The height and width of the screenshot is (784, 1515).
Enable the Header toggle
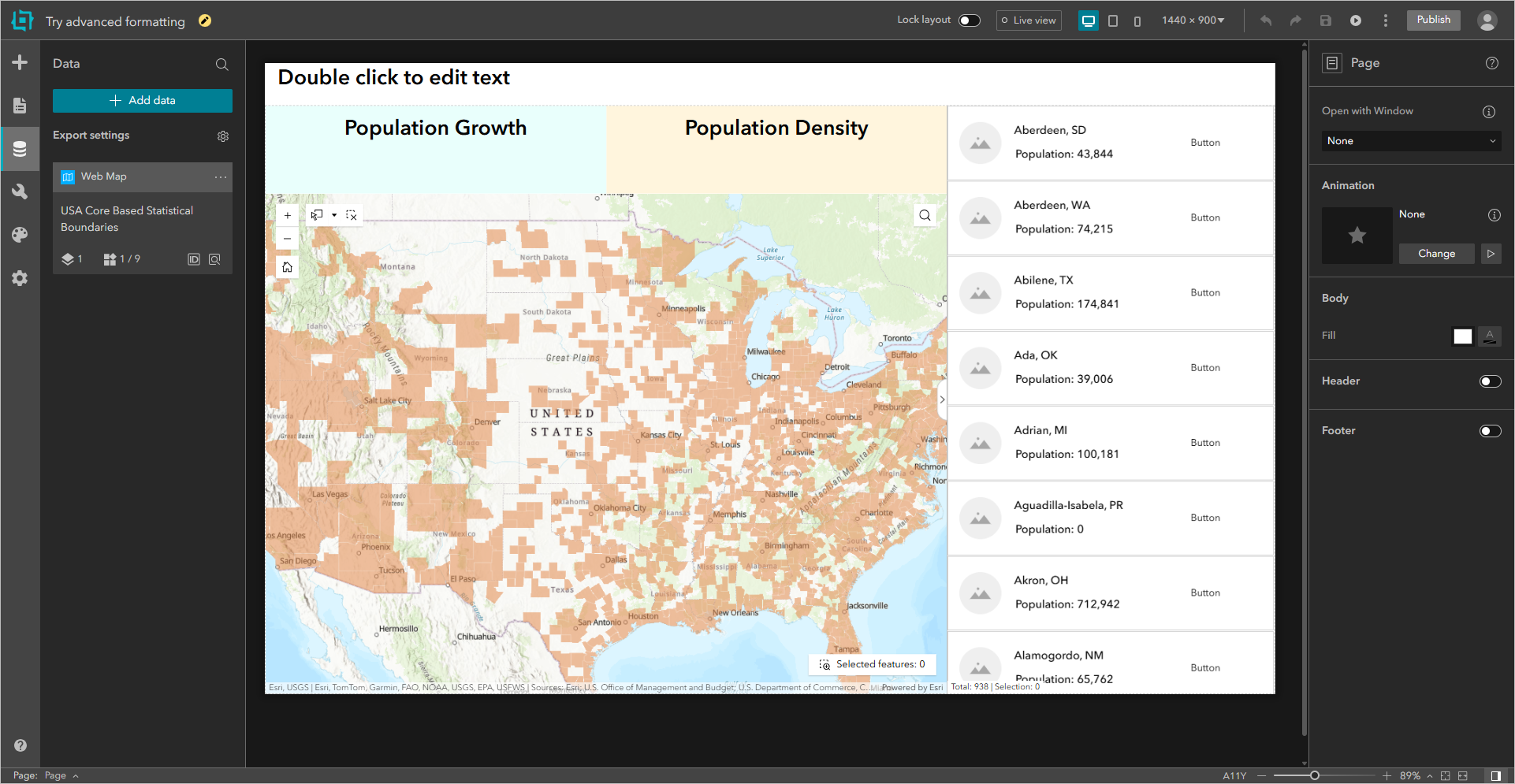[1491, 381]
